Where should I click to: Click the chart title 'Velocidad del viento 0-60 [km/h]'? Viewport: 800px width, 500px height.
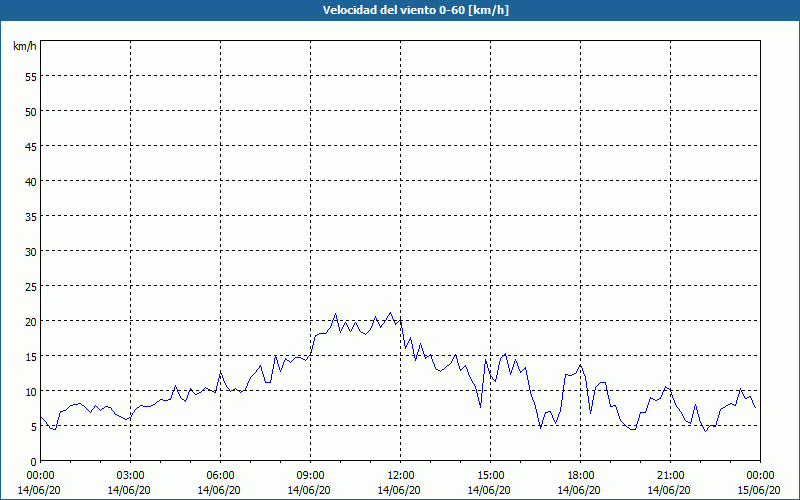click(x=416, y=10)
